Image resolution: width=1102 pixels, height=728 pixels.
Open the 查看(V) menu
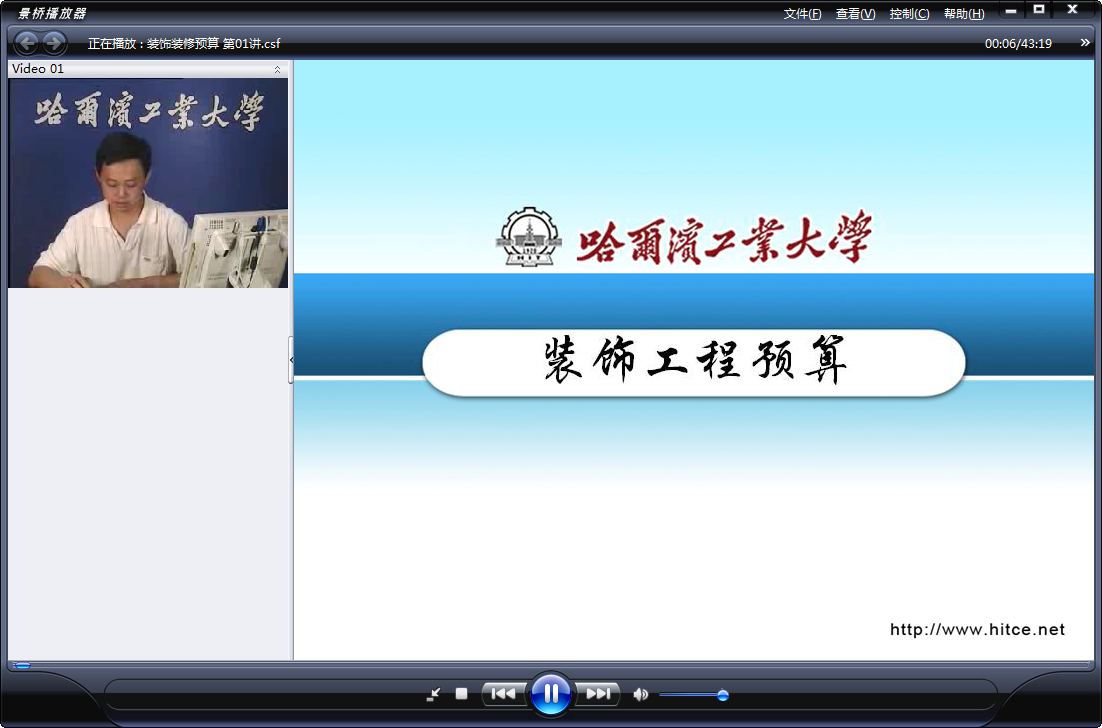click(855, 13)
